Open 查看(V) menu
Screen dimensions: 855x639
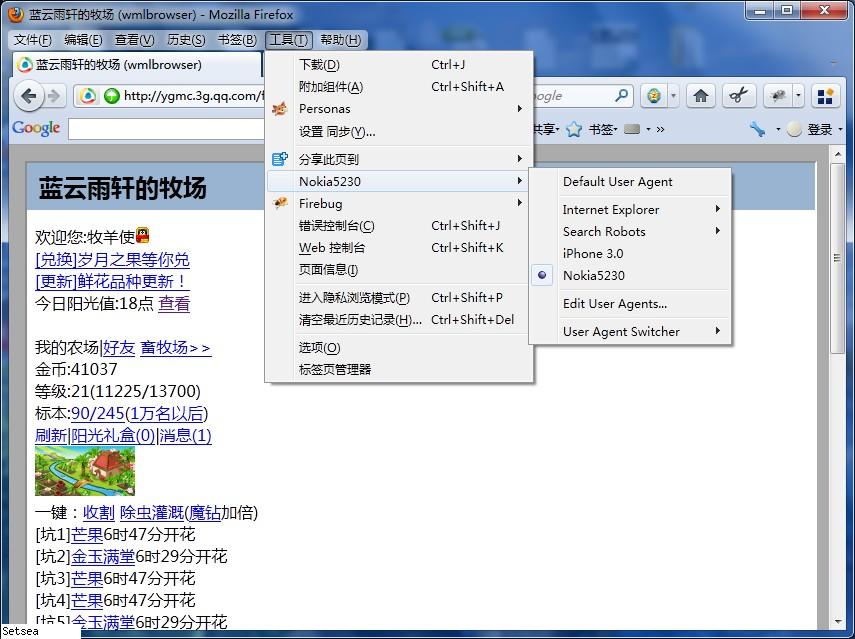134,40
